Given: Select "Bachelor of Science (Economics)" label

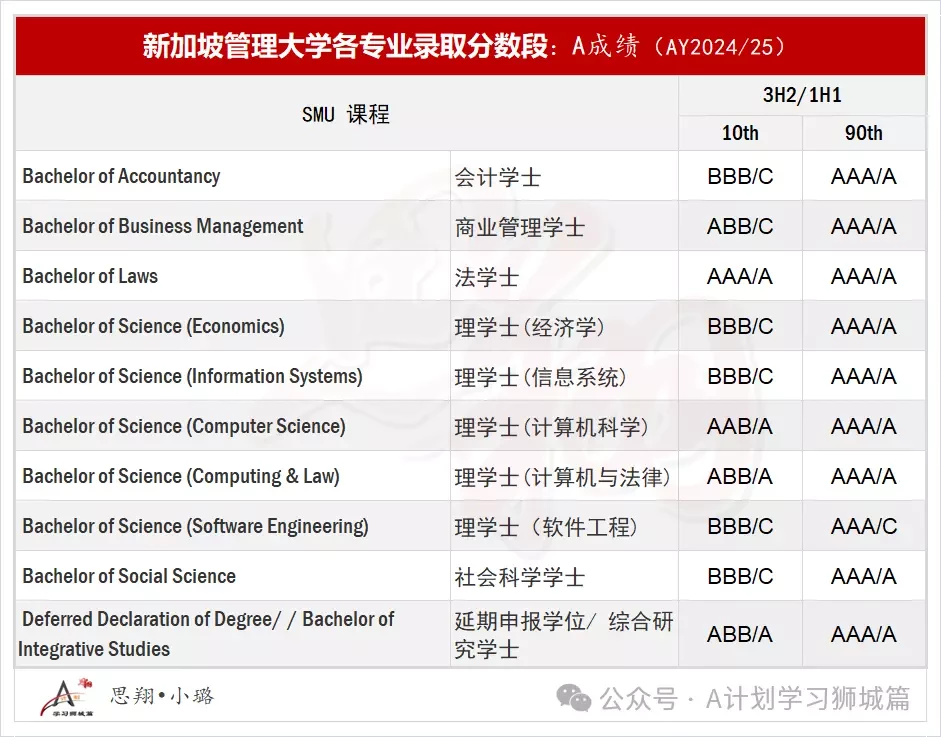Looking at the screenshot, I should pyautogui.click(x=154, y=326).
